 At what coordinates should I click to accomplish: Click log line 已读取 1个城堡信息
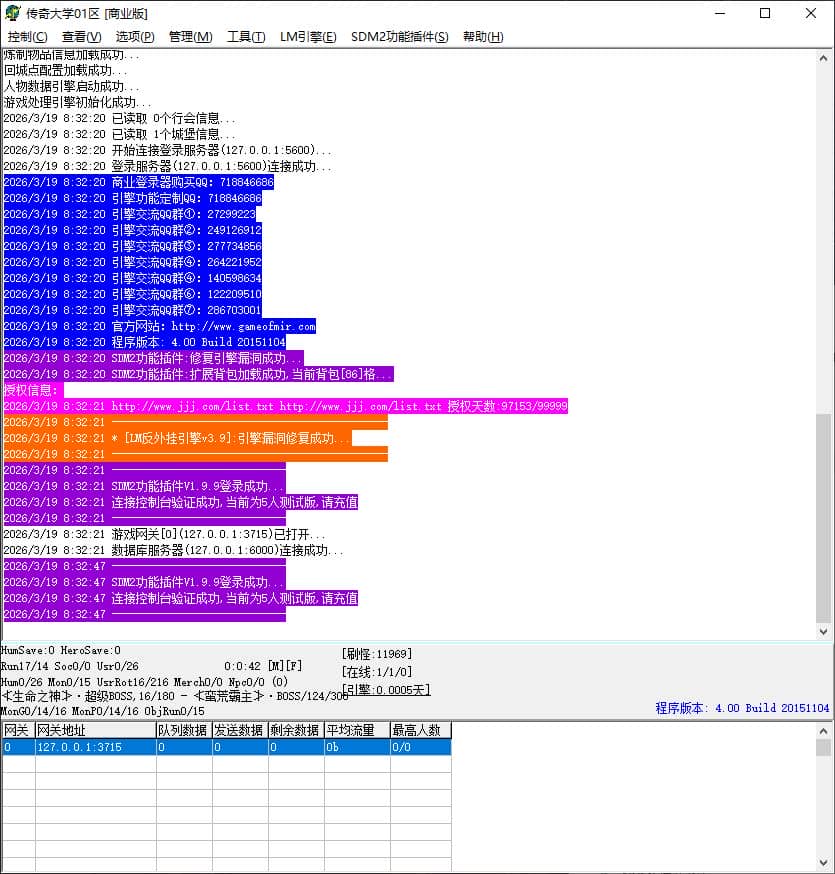[x=119, y=134]
